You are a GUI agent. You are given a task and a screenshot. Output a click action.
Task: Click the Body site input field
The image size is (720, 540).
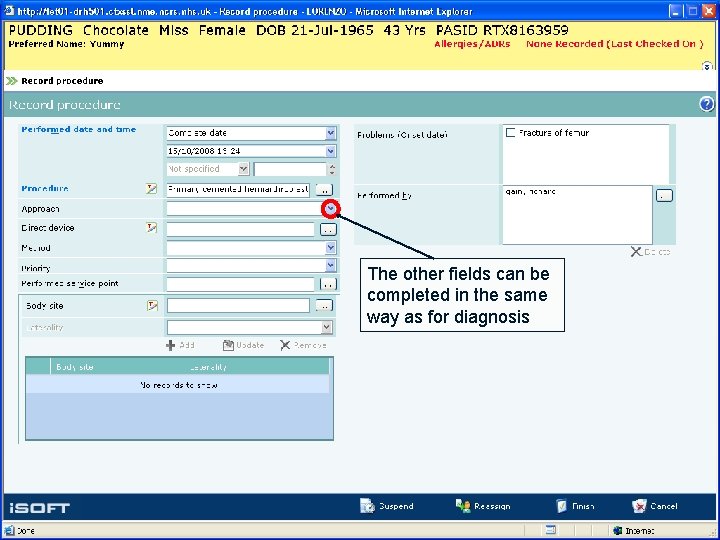coord(238,306)
